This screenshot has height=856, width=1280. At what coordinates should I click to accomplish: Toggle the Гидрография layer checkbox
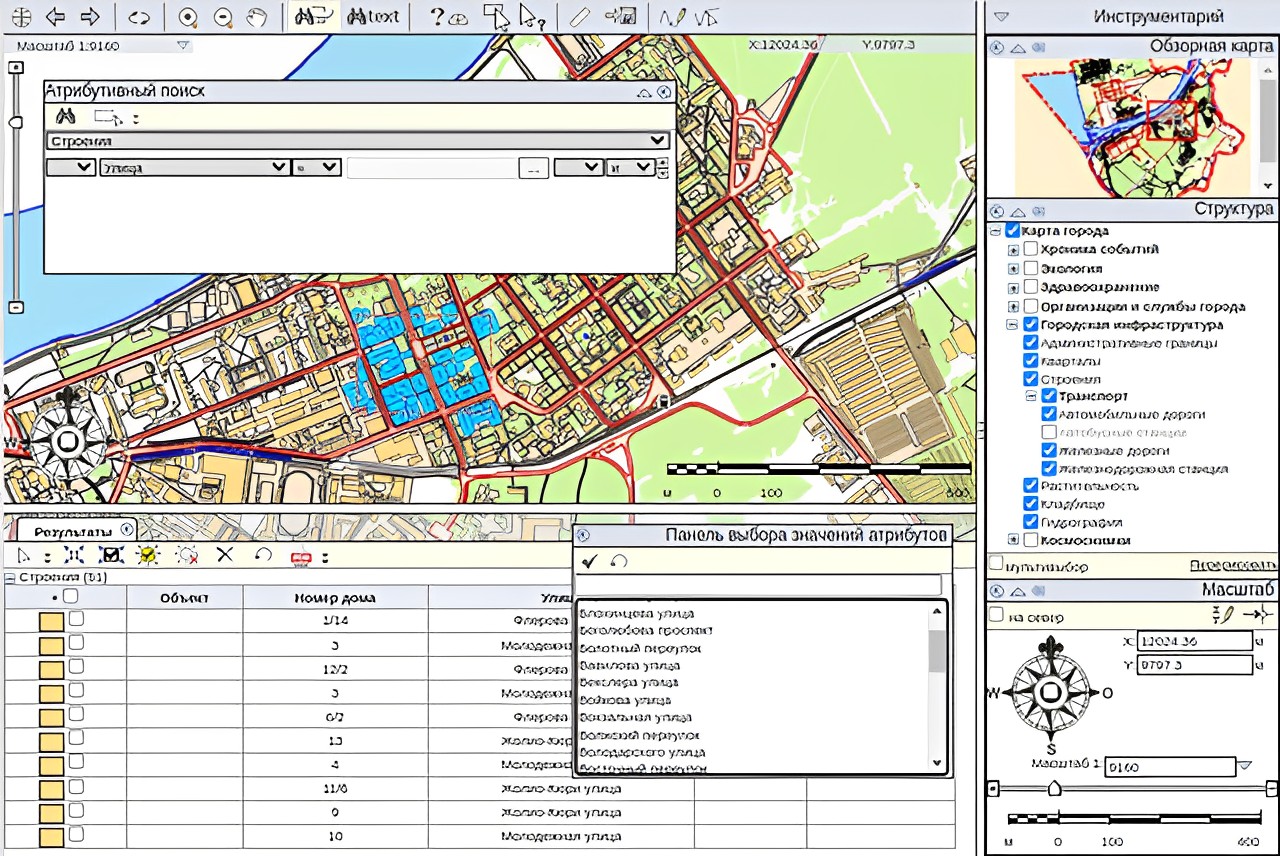(x=1031, y=522)
